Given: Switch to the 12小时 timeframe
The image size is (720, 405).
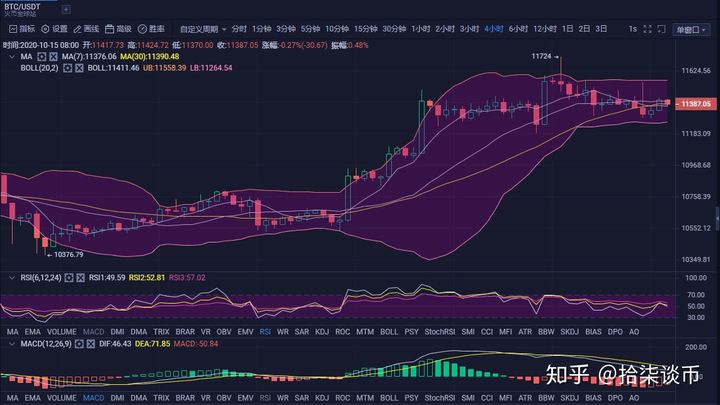Looking at the screenshot, I should (x=545, y=29).
